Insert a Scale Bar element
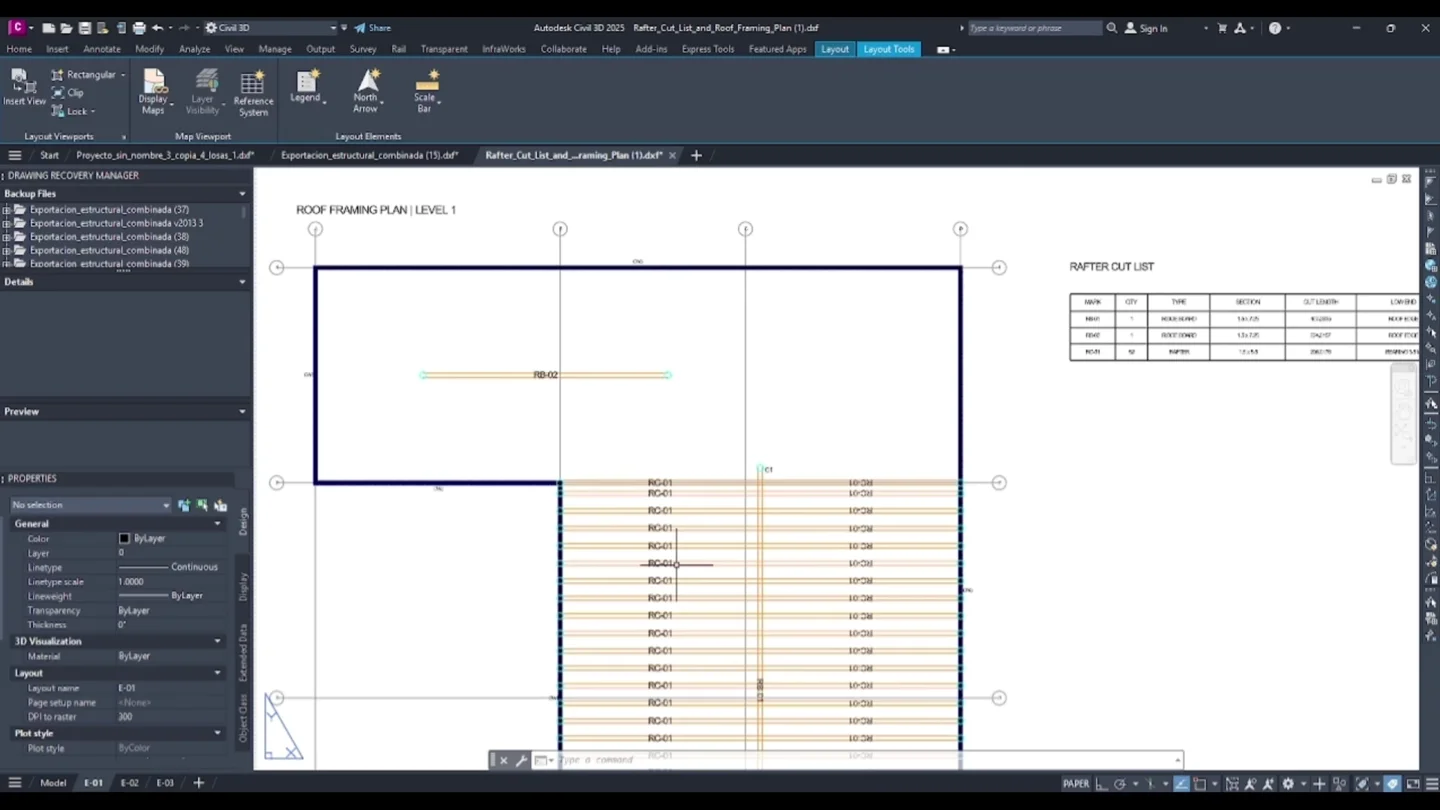The image size is (1440, 810). click(426, 90)
